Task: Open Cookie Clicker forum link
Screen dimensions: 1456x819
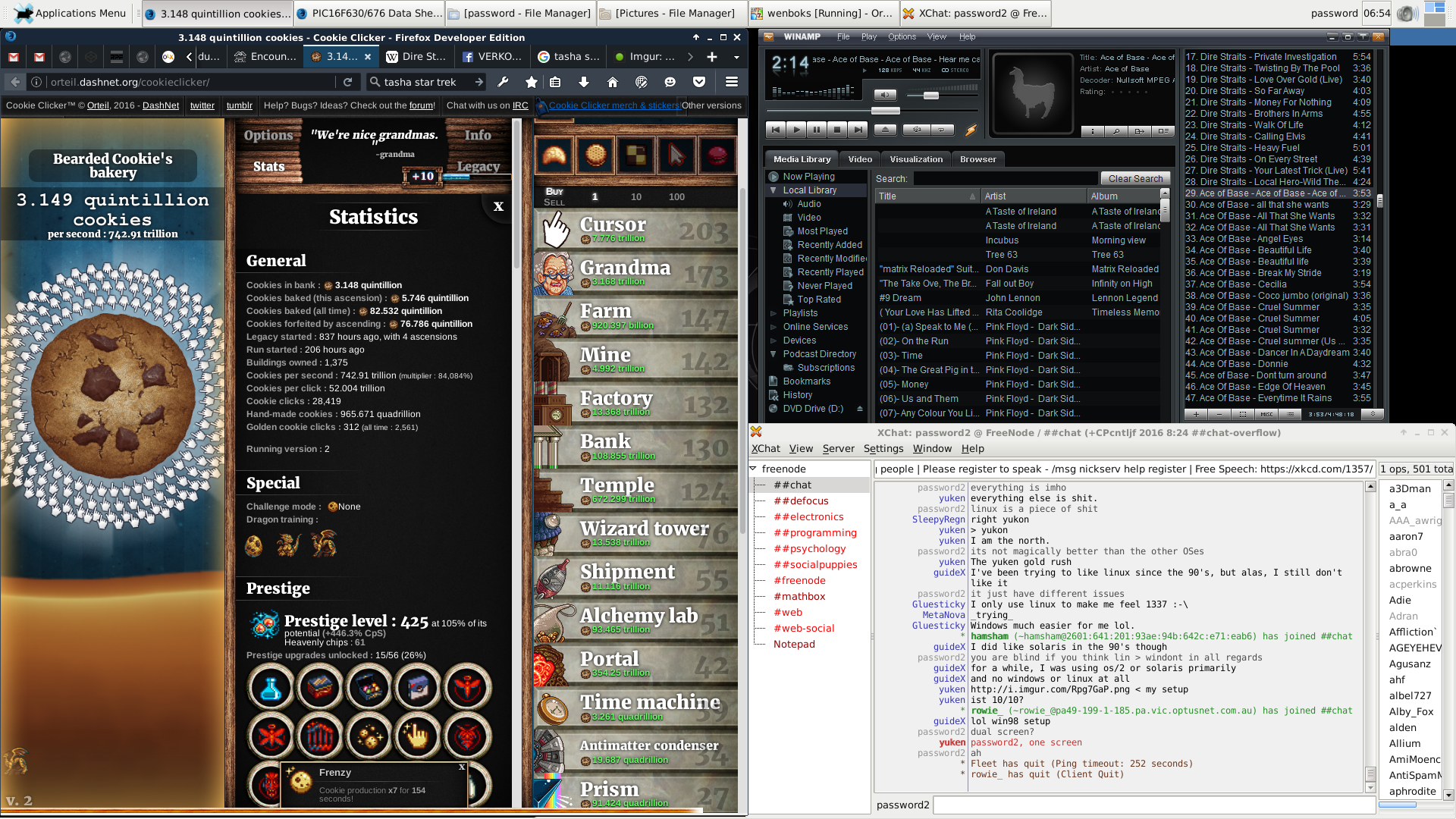Action: click(x=421, y=105)
